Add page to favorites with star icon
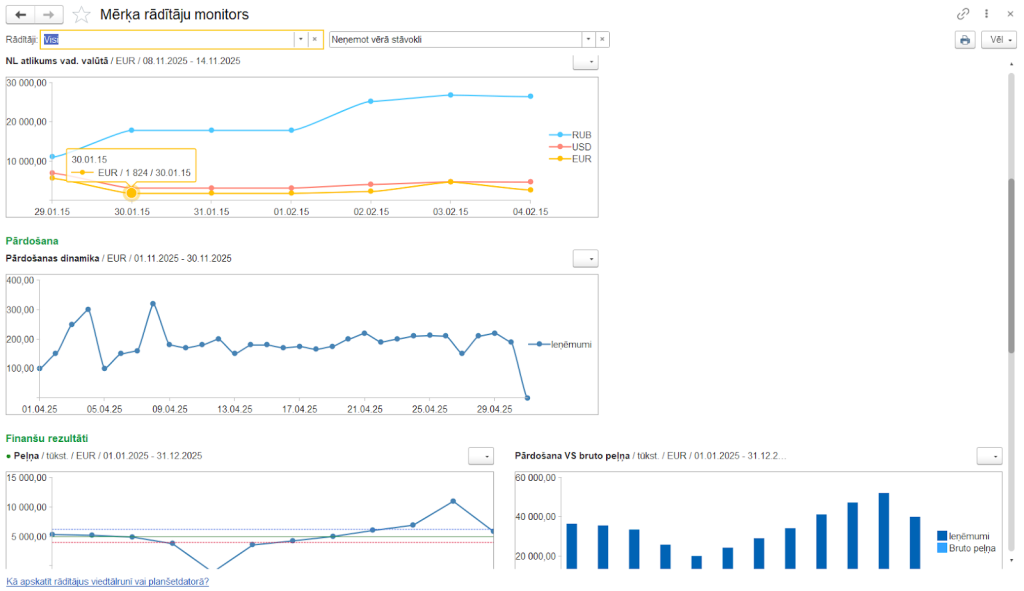Image resolution: width=1024 pixels, height=591 pixels. coord(82,14)
